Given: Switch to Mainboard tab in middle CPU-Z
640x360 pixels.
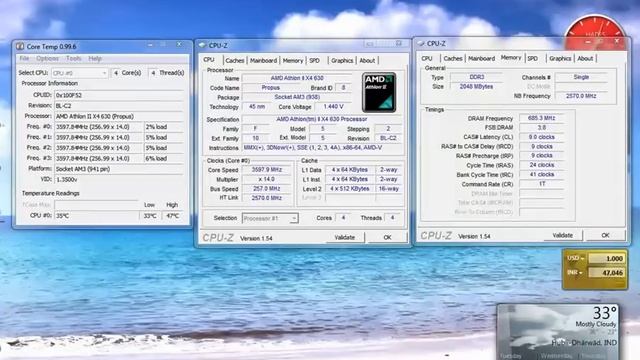Looking at the screenshot, I should pyautogui.click(x=263, y=60).
